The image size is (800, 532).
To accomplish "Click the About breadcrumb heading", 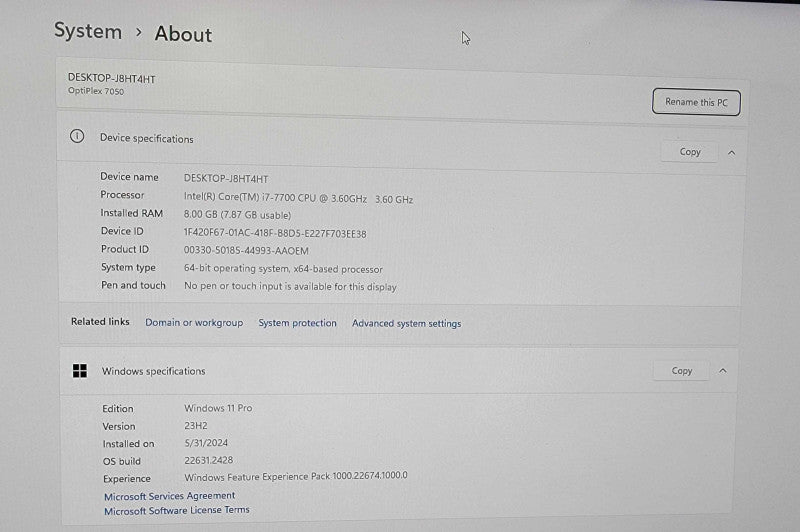I will [183, 34].
